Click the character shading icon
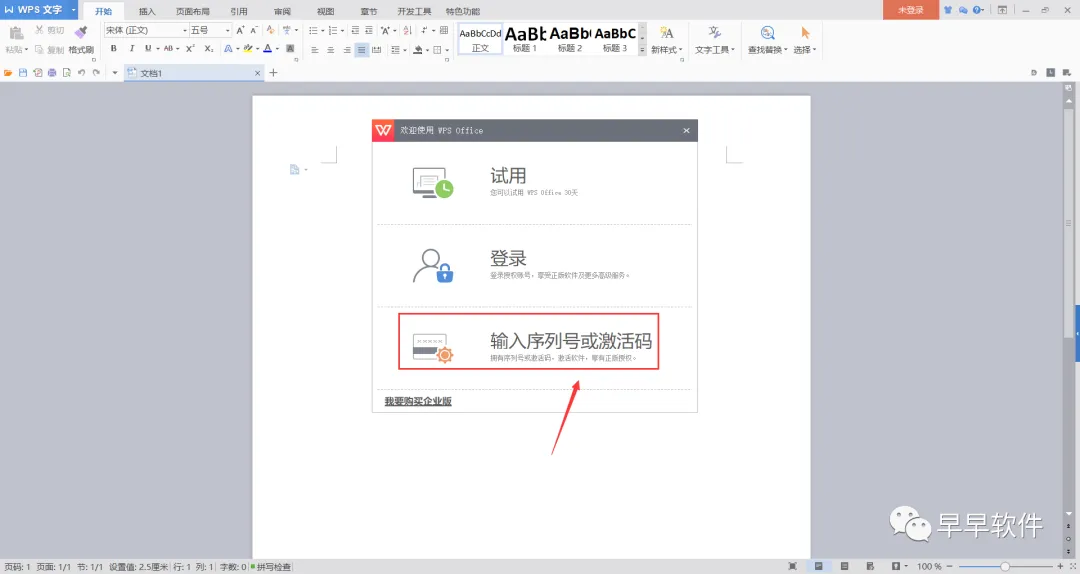 pos(290,49)
